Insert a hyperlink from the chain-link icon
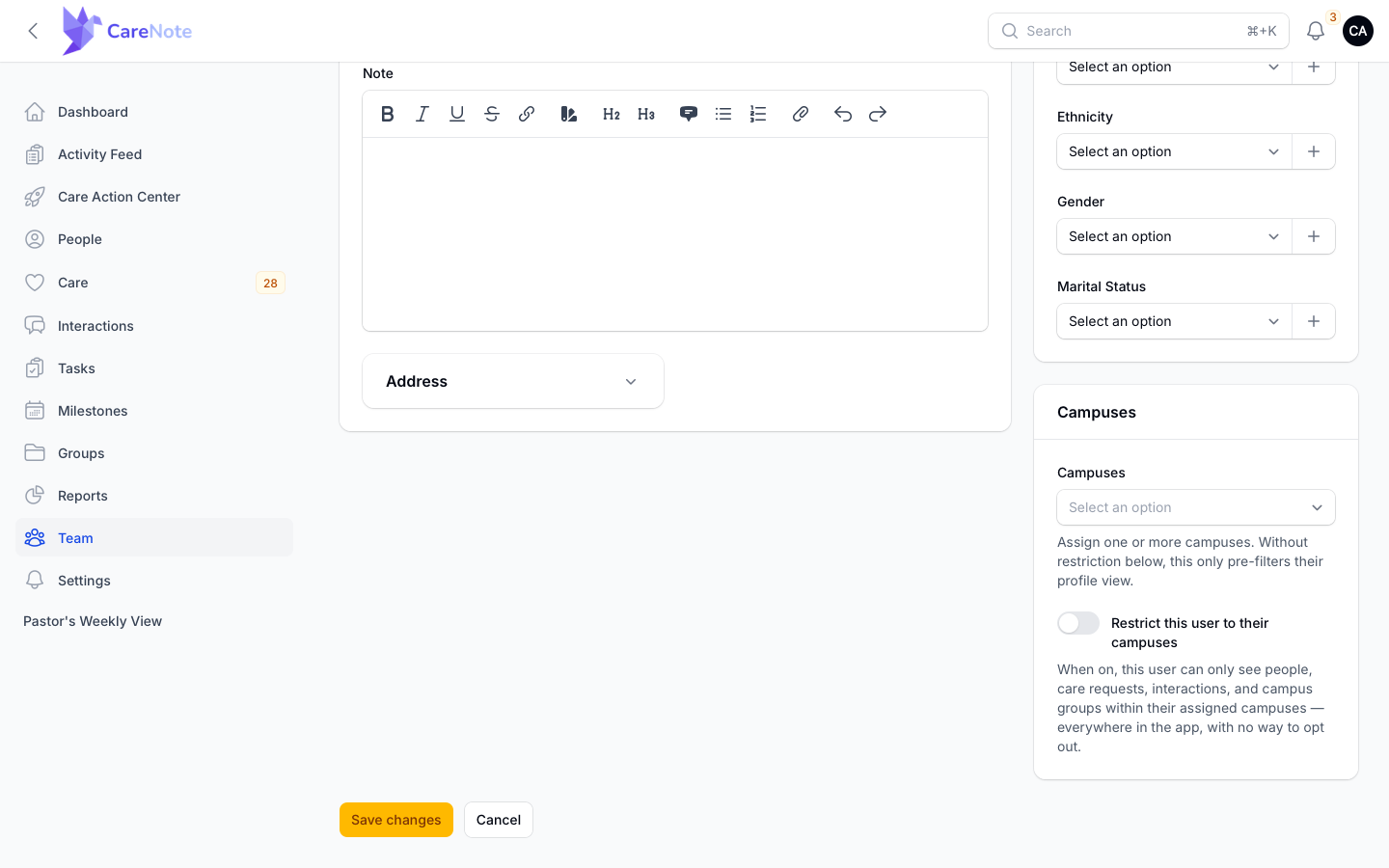 pyautogui.click(x=527, y=114)
